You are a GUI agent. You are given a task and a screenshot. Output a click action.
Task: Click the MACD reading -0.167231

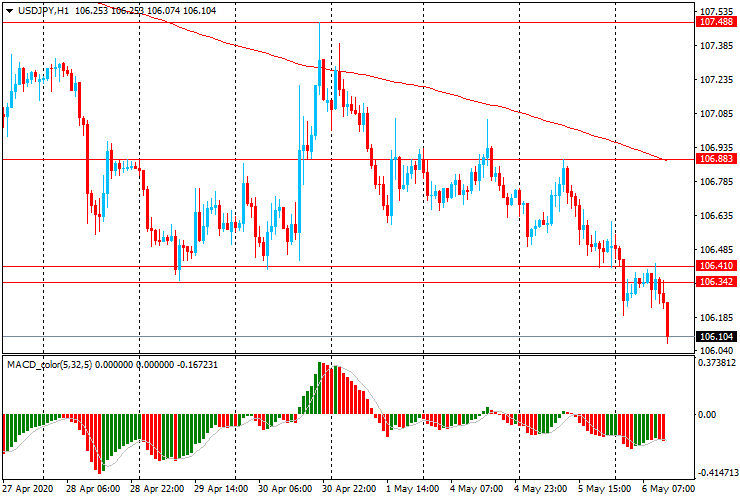197,364
